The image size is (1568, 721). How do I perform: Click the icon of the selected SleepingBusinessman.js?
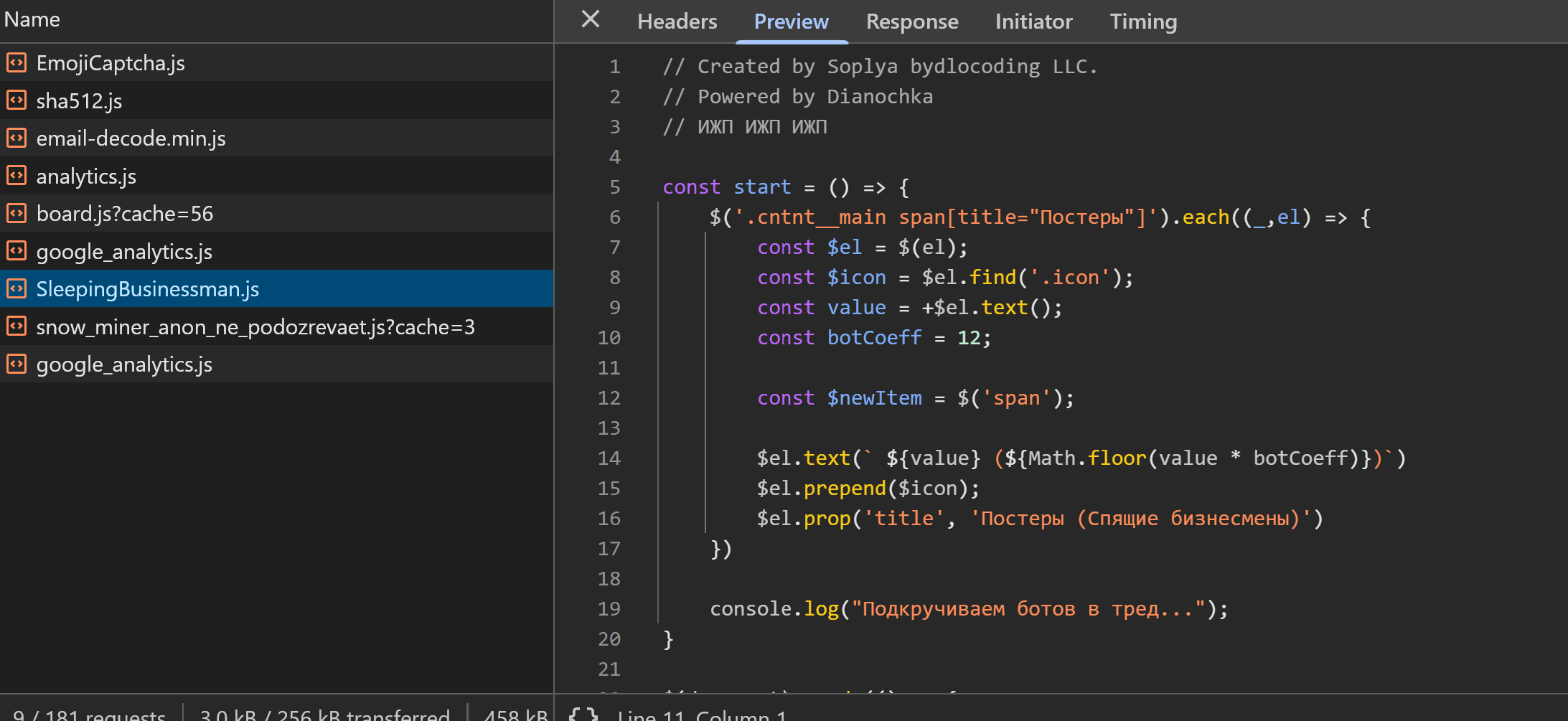point(17,288)
